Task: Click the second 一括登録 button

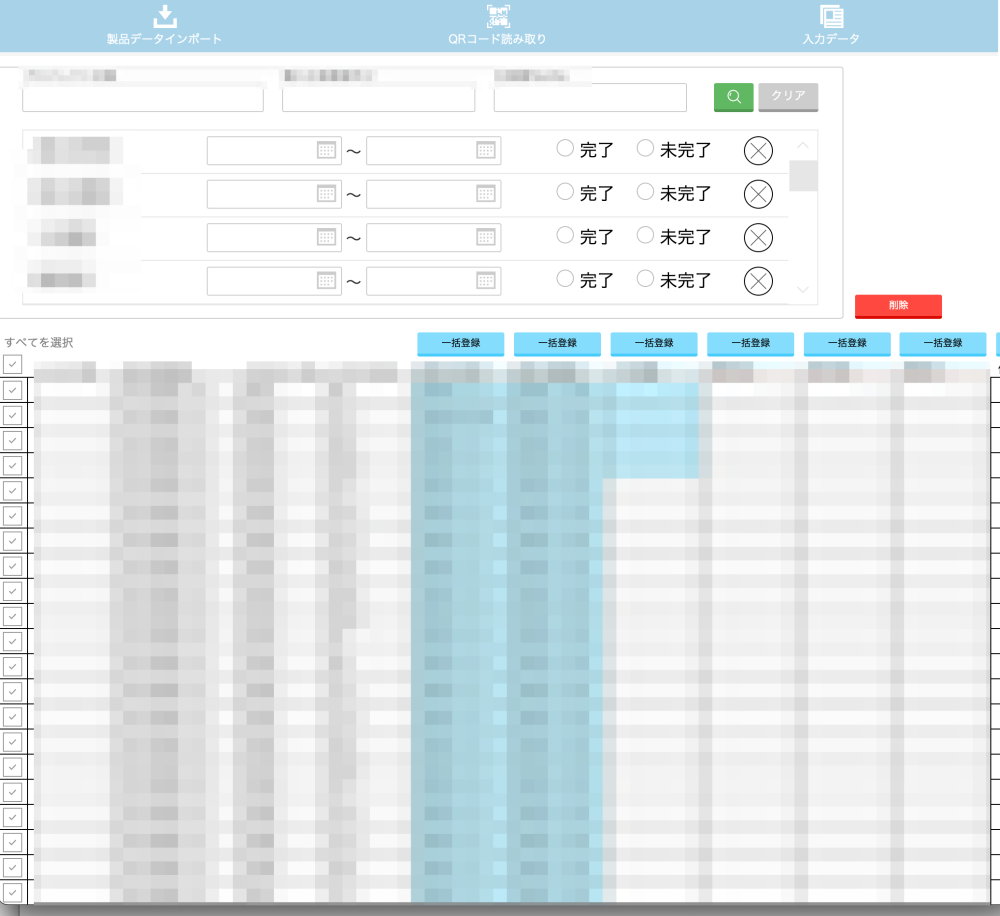Action: (557, 344)
